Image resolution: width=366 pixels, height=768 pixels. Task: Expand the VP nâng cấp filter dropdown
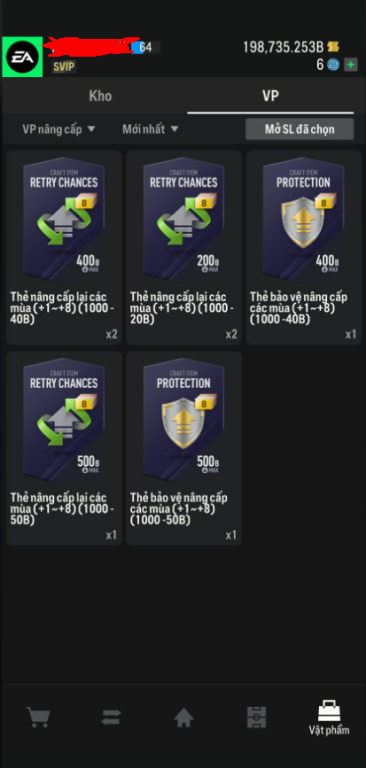tap(59, 129)
